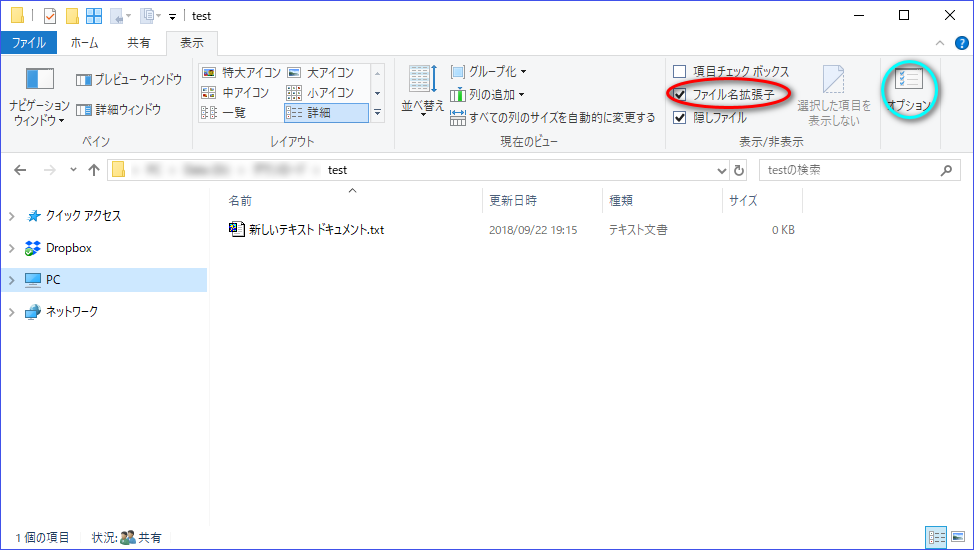This screenshot has height=550, width=974.
Task: Open the Group by (グループ化) dropdown
Action: [489, 72]
